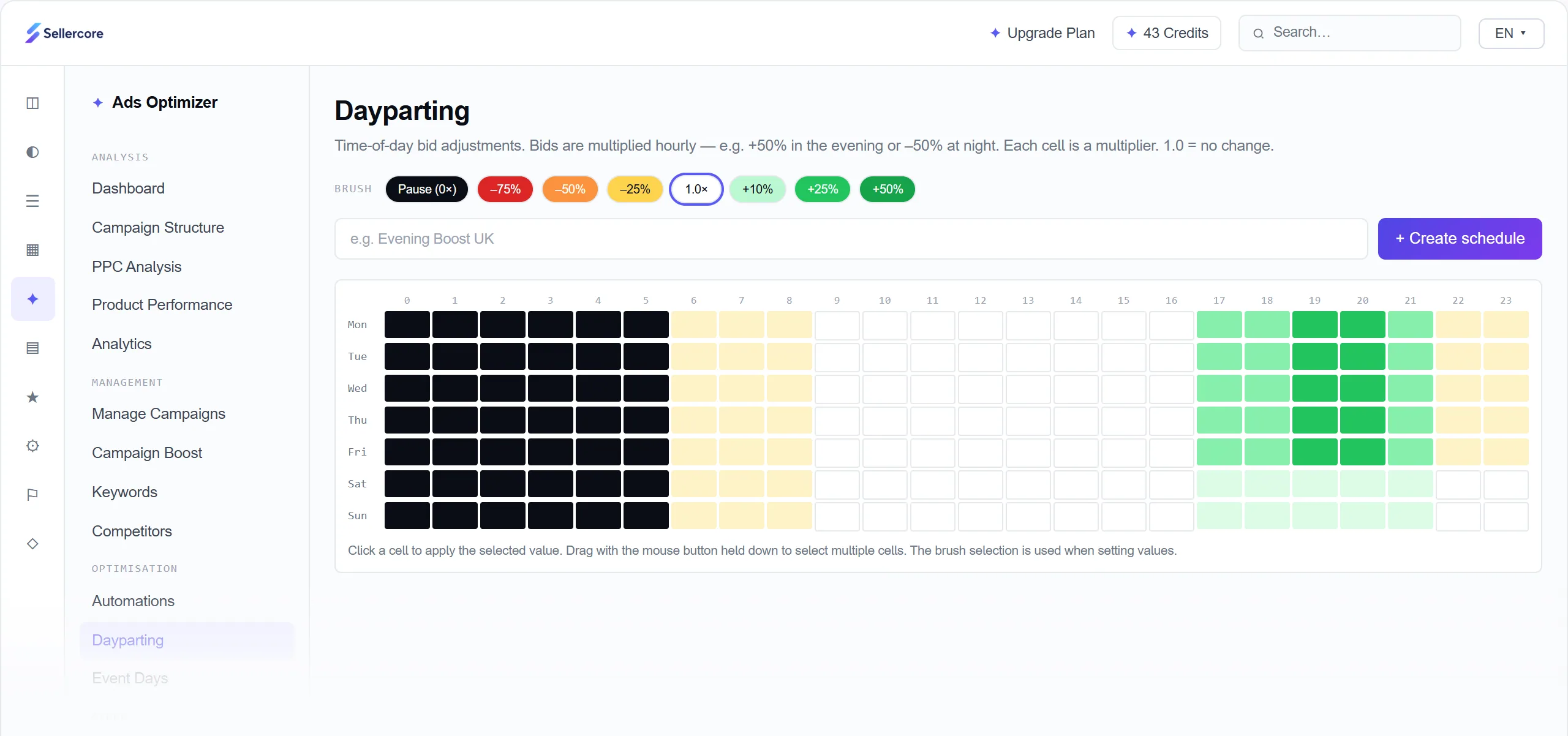Open the EN language dropdown
1568x736 pixels.
click(1511, 33)
